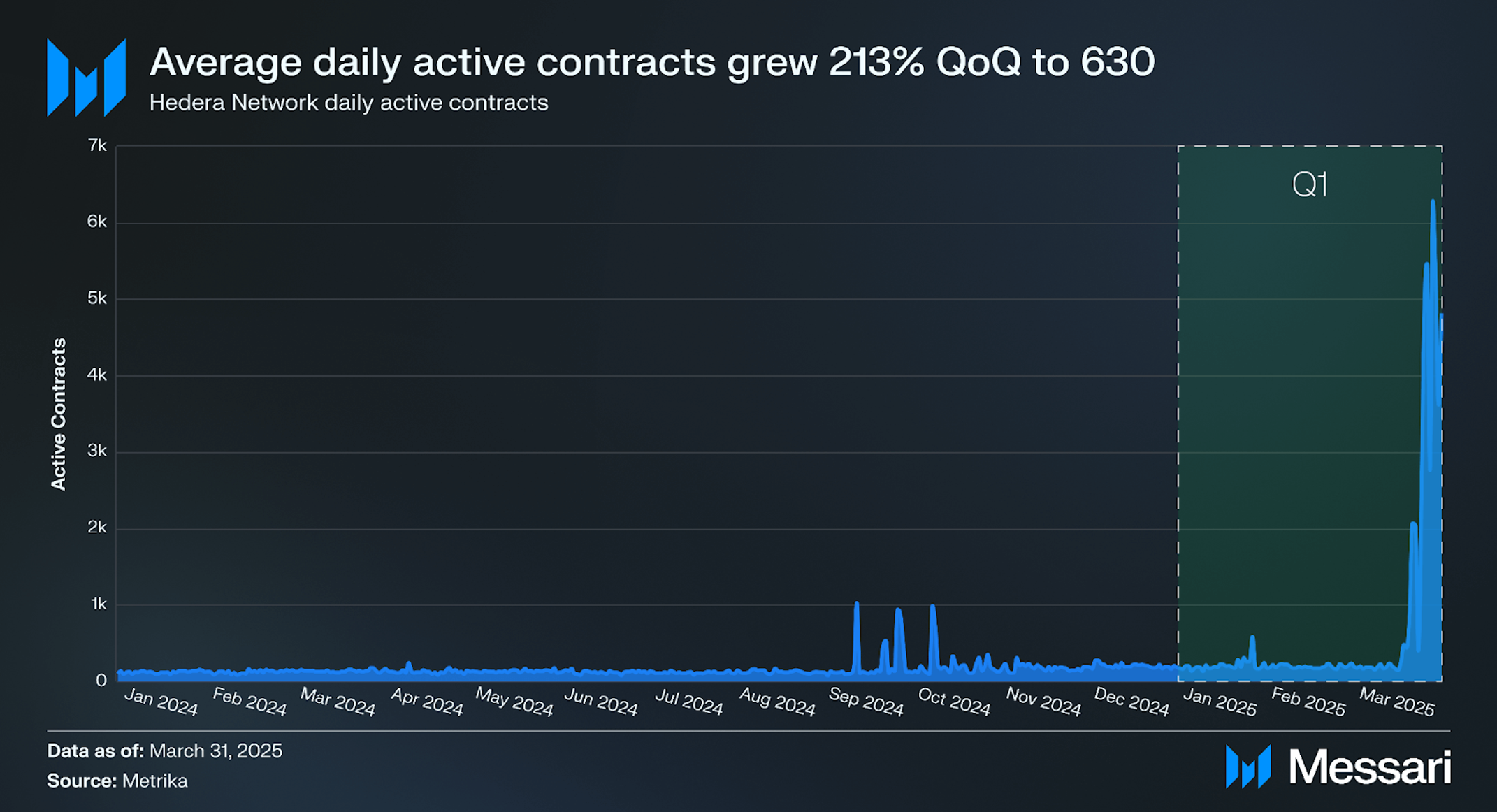
Task: Click the 1k y-axis tick label
Action: tap(99, 604)
